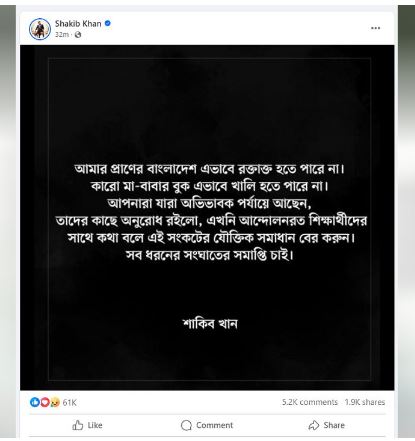Open the 32m timestamp link
Viewport: 415px width, 441px height.
click(62, 35)
